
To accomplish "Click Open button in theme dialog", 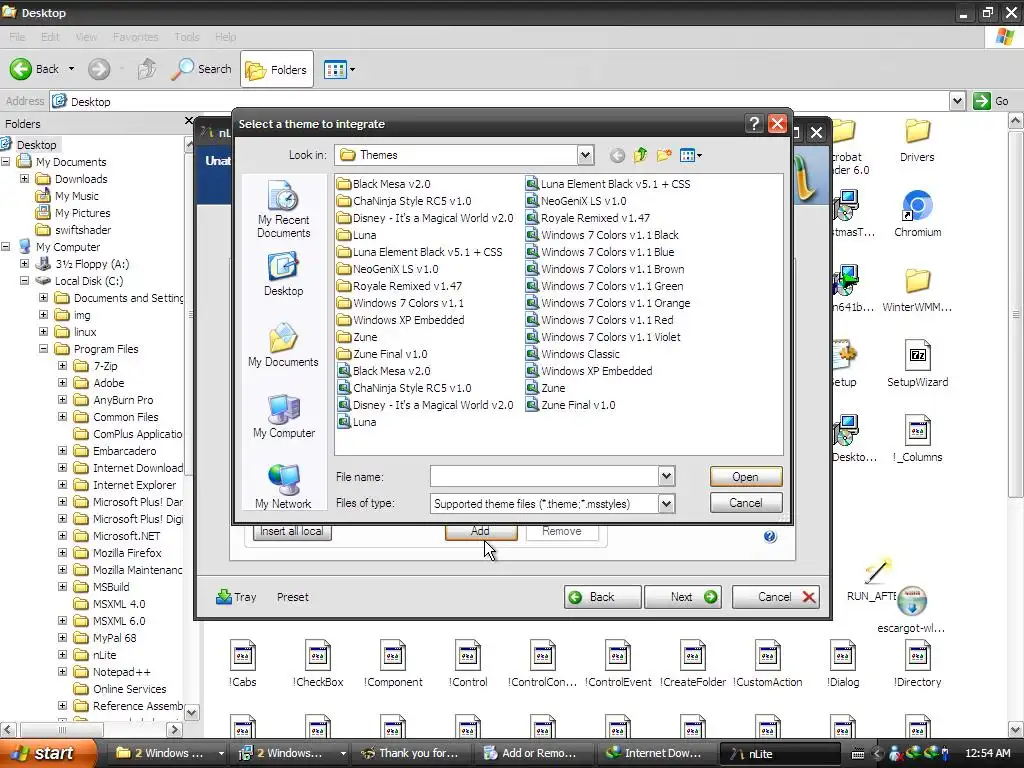I will tap(746, 477).
